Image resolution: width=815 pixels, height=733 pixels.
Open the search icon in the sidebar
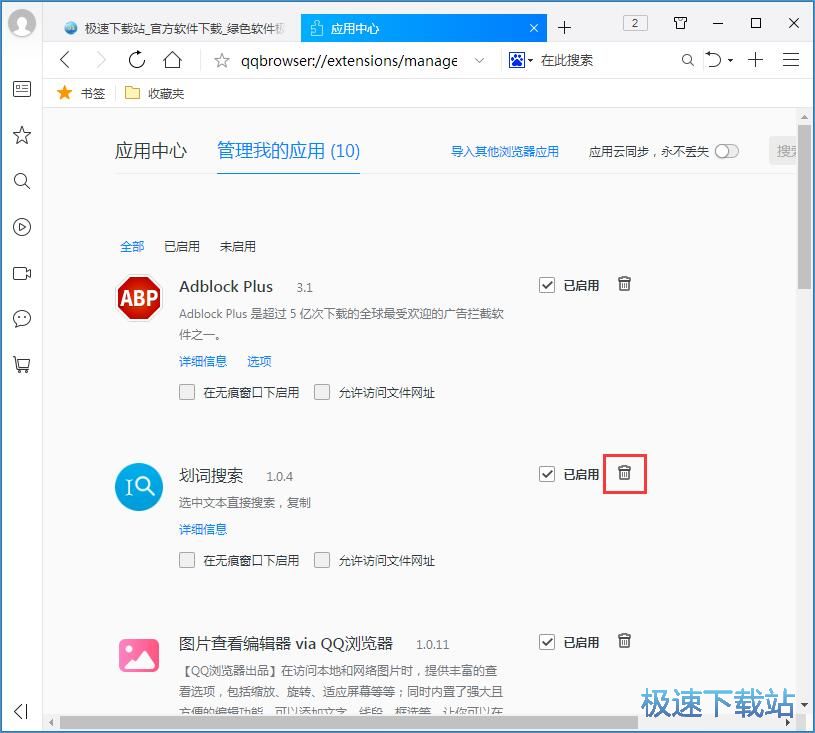[22, 181]
